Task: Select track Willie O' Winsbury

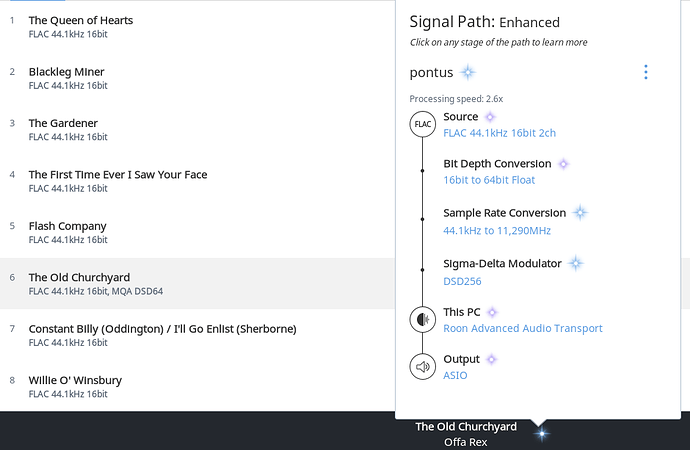Action: (x=197, y=386)
